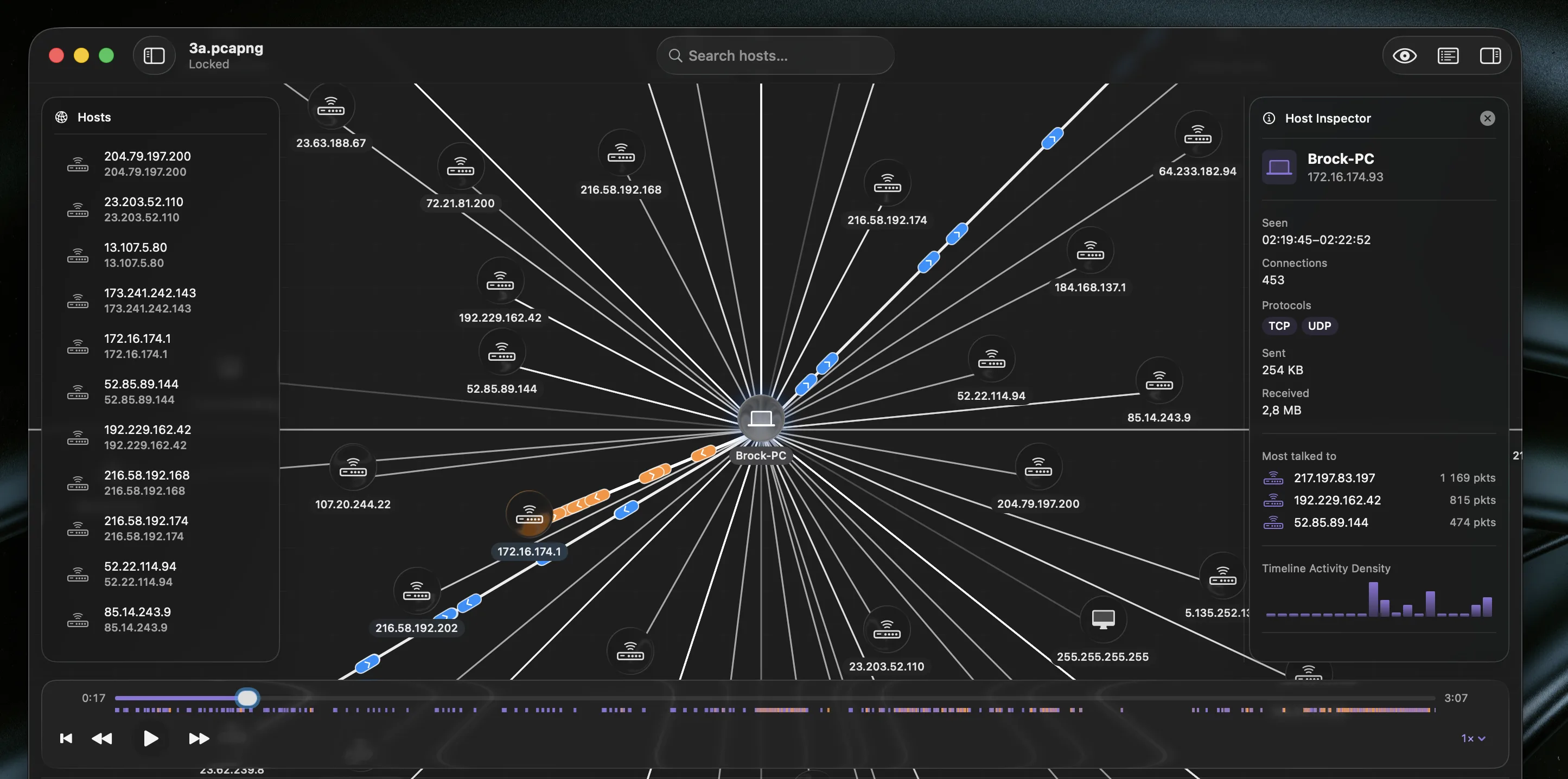Choose 52.22.114.94 in the Hosts list

(161, 574)
